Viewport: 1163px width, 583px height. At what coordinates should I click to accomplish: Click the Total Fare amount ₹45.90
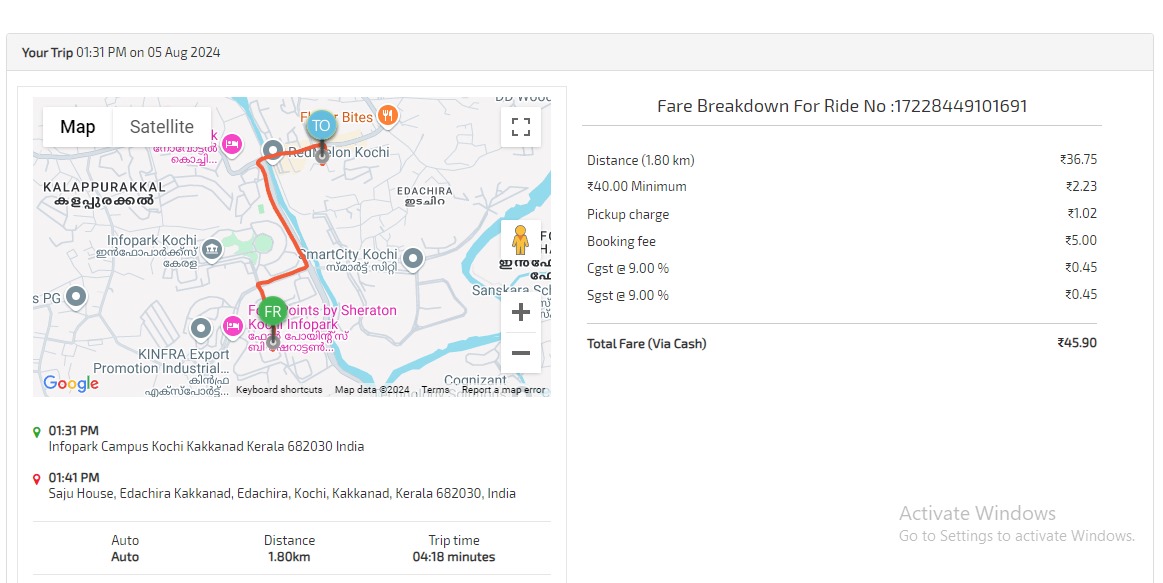pyautogui.click(x=1076, y=343)
